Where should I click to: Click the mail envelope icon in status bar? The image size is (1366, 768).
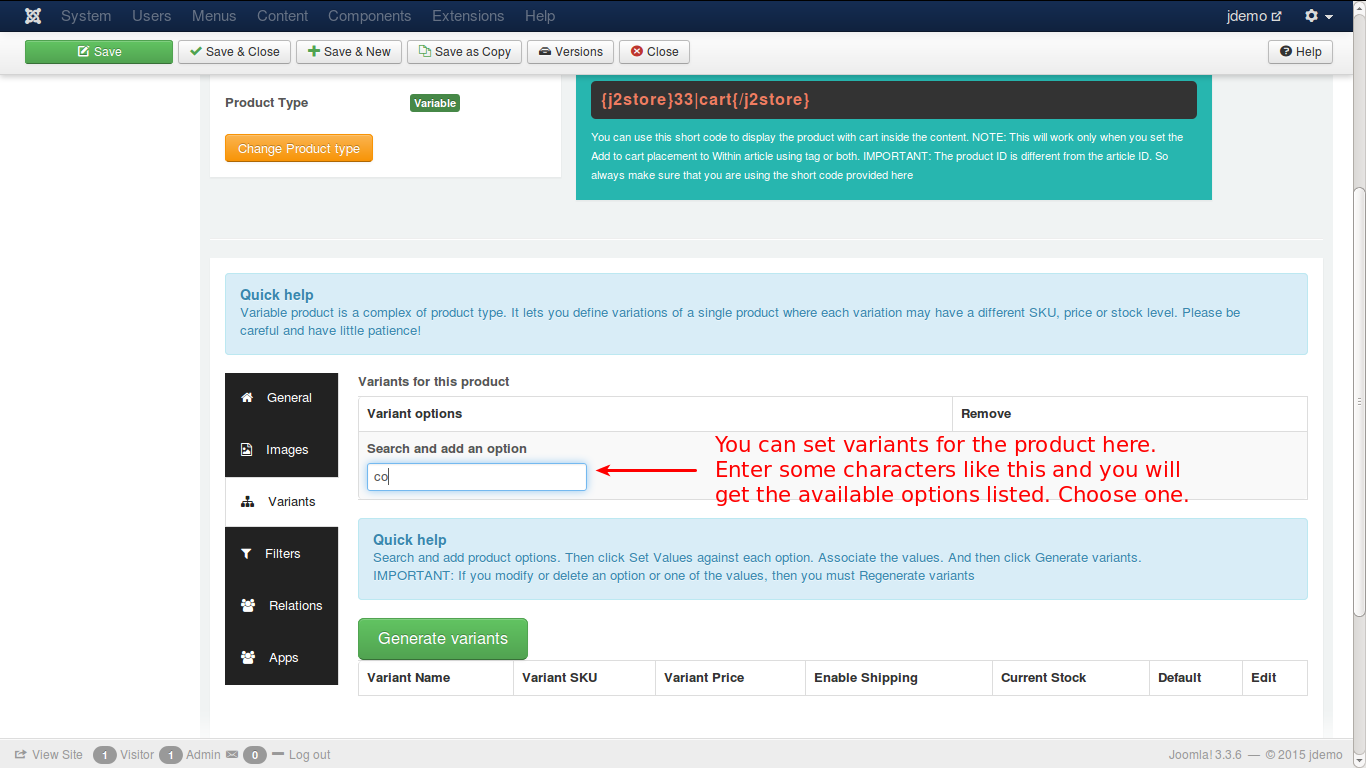(x=232, y=755)
